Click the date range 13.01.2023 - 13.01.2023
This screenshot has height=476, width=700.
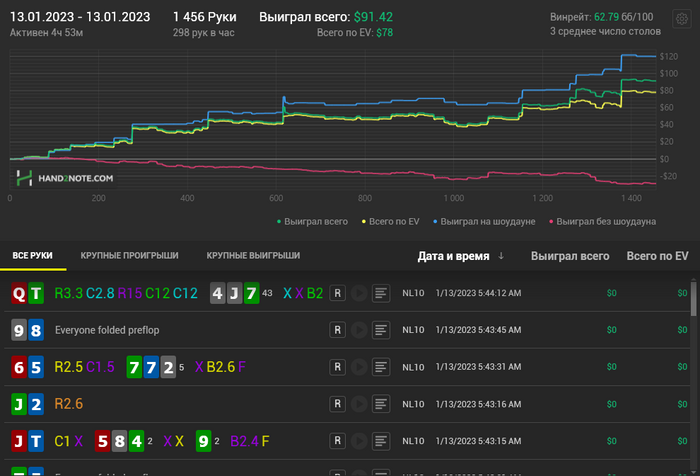80,17
